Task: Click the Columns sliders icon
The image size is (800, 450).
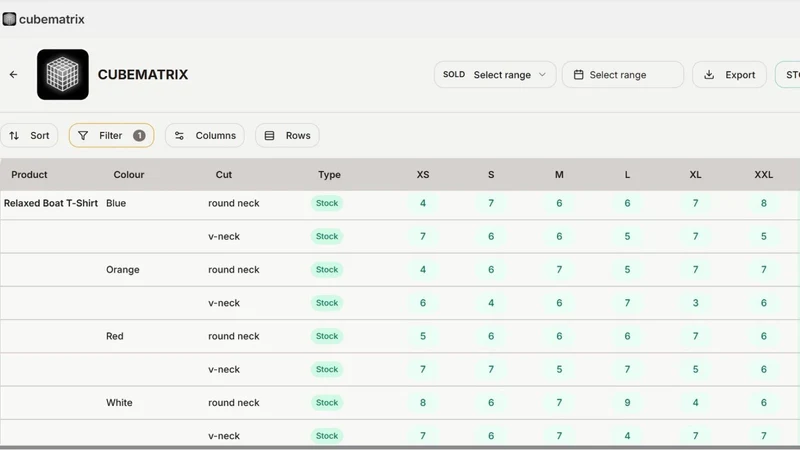Action: 179,136
